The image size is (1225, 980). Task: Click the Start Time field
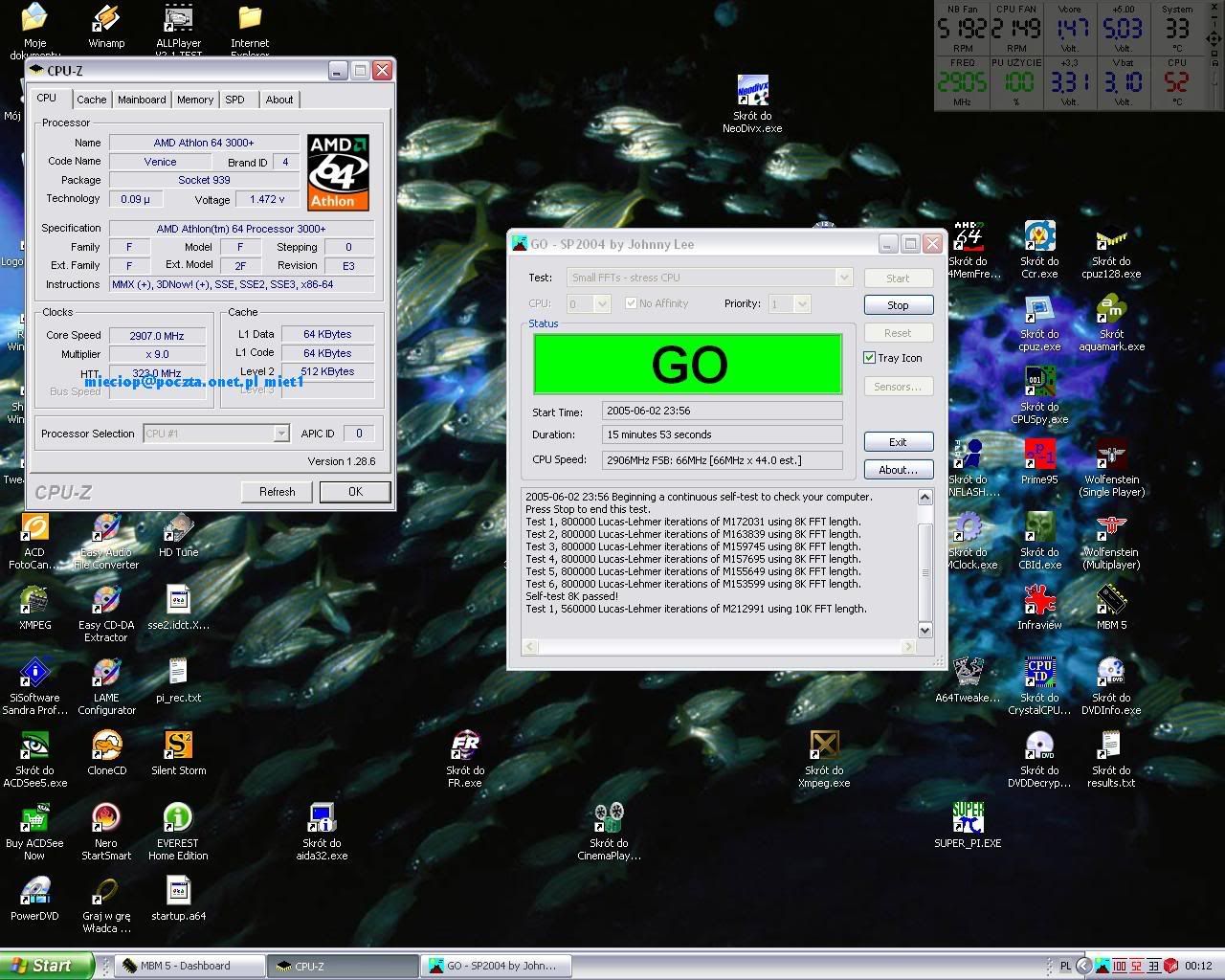tap(723, 411)
